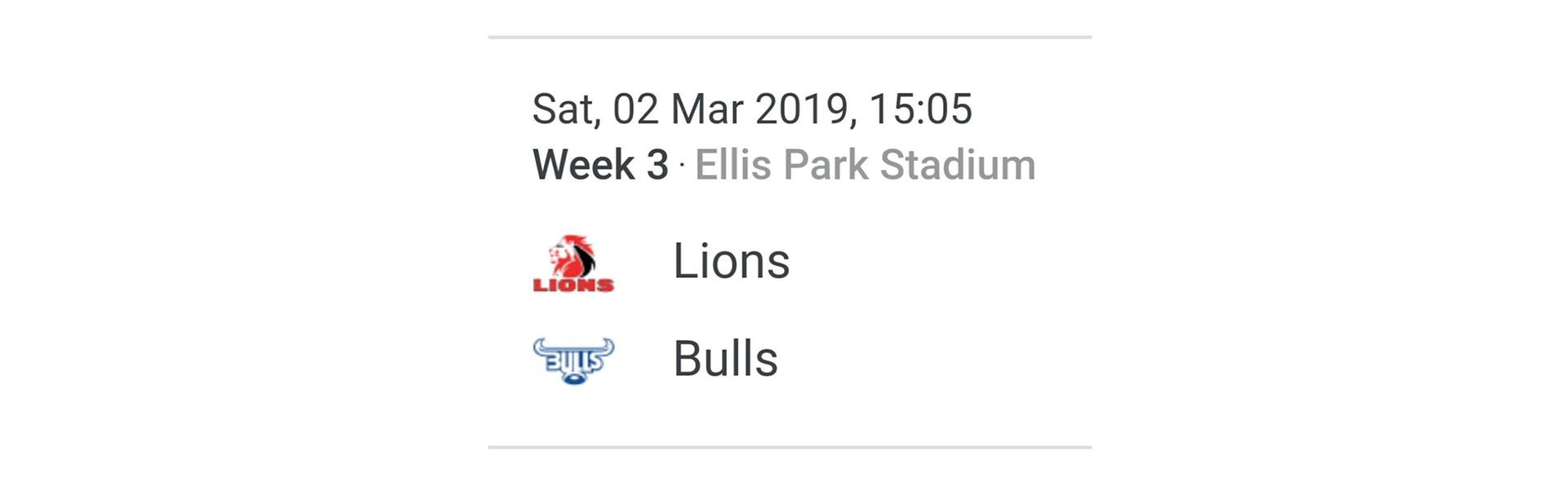Open the Ellis Park Stadium venue link
Viewport: 1568px width, 490px height.
pyautogui.click(x=865, y=165)
